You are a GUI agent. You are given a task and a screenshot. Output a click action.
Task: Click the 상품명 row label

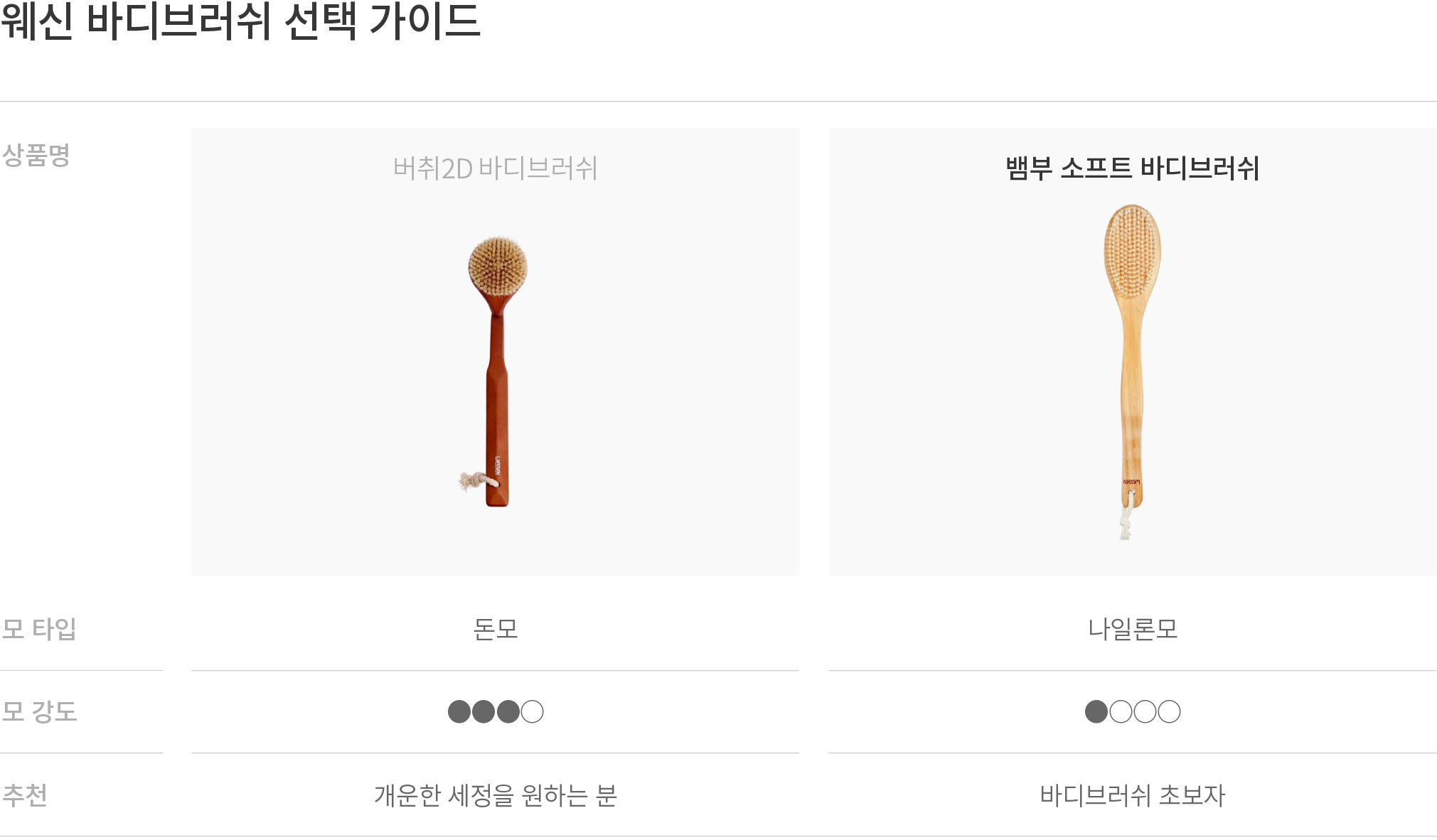(x=36, y=155)
